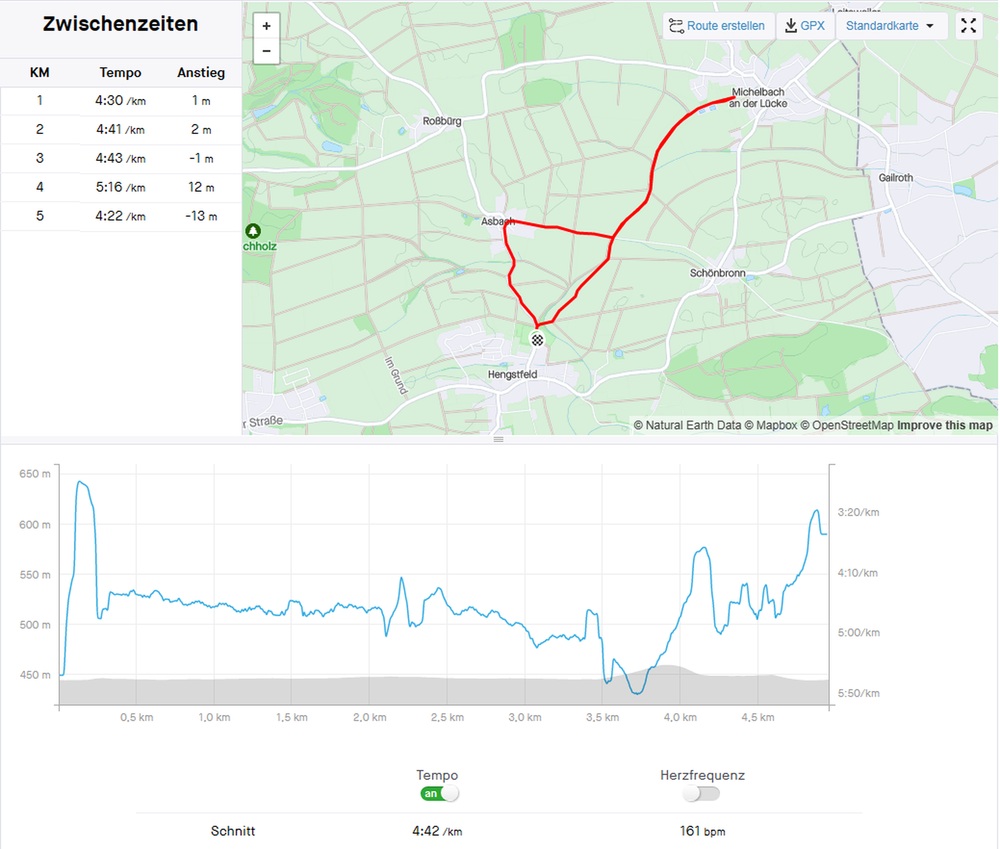This screenshot has height=849, width=1000.
Task: Select the kilometer 1 split row
Action: (x=120, y=100)
